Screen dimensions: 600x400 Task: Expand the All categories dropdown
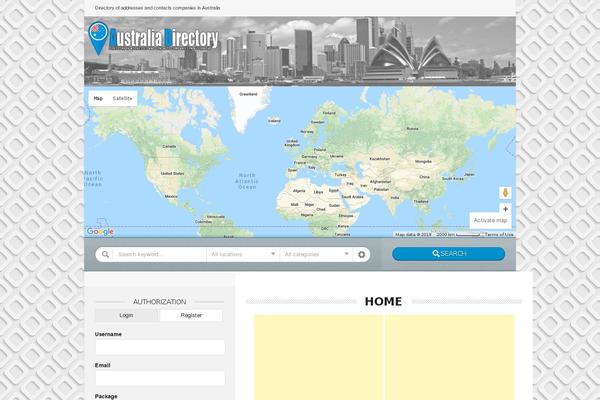pos(316,254)
